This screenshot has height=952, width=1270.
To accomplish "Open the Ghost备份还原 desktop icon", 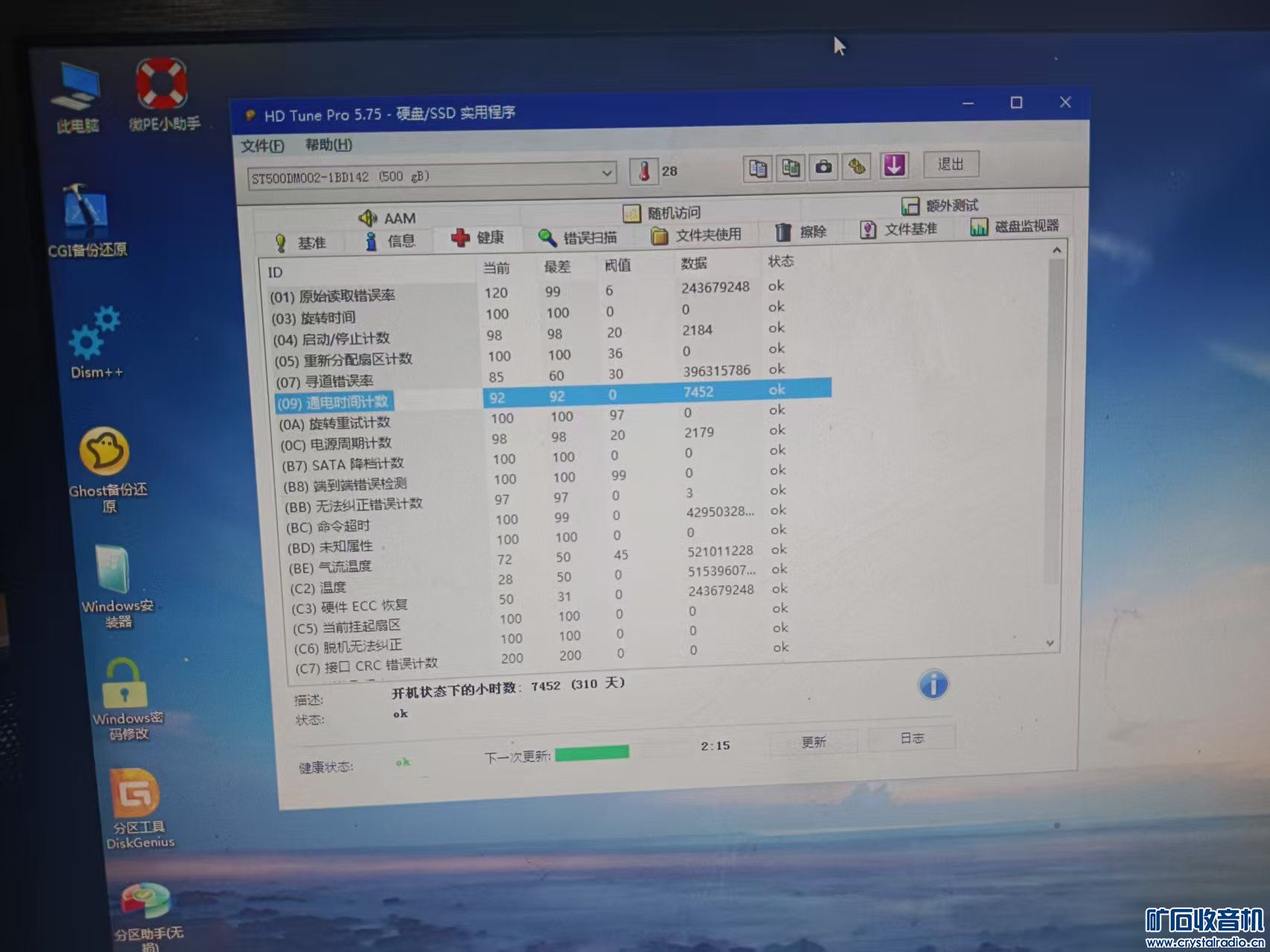I will [106, 469].
